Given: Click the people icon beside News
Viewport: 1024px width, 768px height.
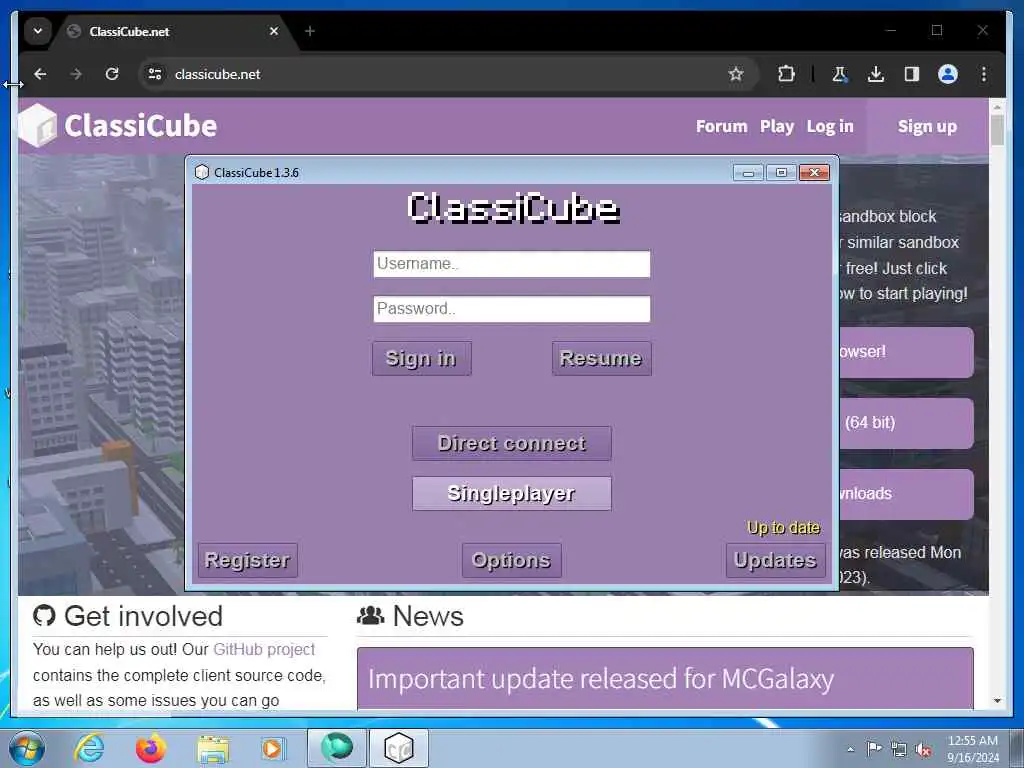Looking at the screenshot, I should [x=370, y=616].
